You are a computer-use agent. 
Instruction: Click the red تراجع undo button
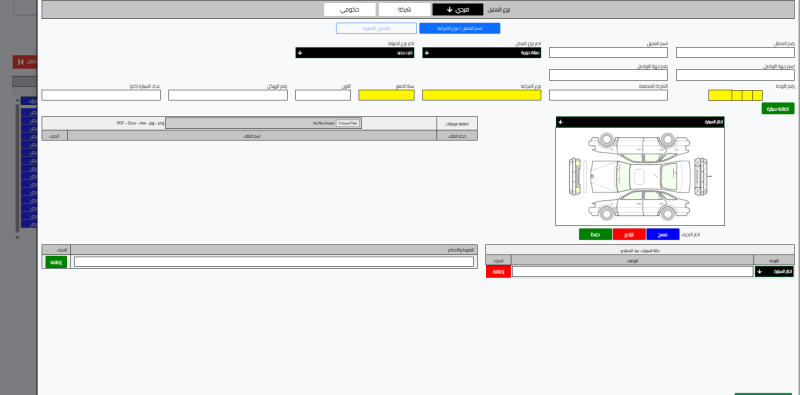tap(629, 235)
